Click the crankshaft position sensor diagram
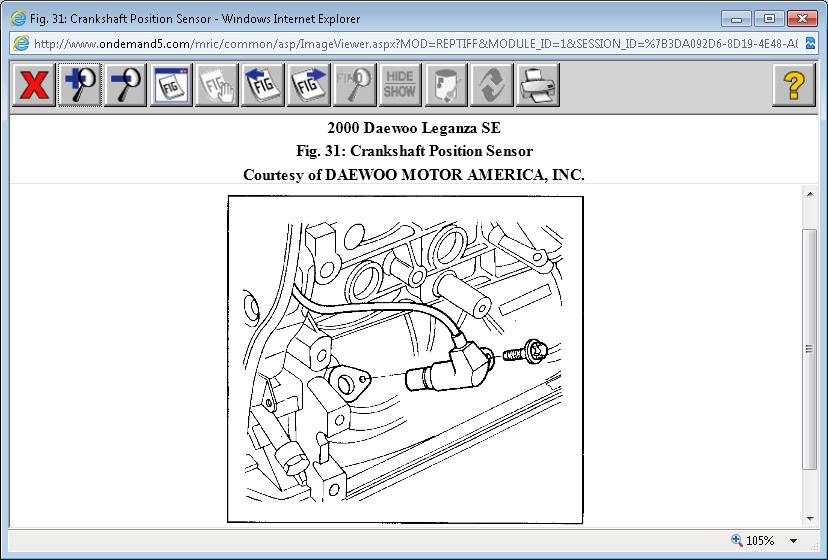The width and height of the screenshot is (828, 560). click(x=405, y=359)
